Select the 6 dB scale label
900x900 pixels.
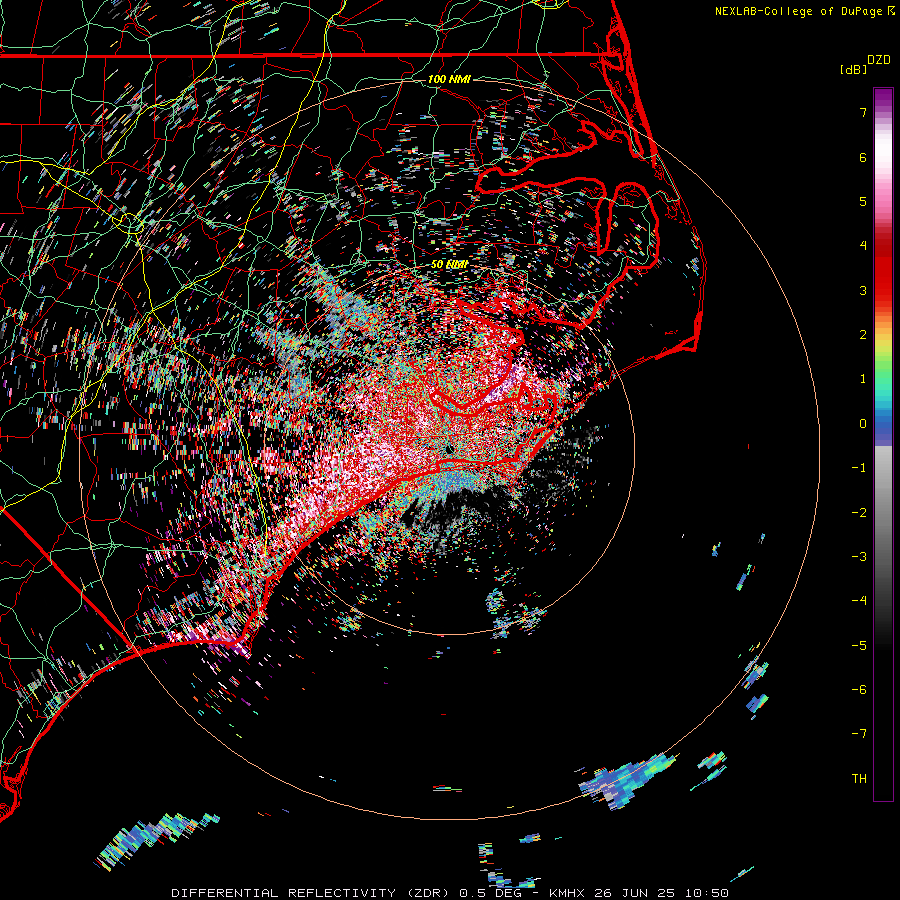863,157
